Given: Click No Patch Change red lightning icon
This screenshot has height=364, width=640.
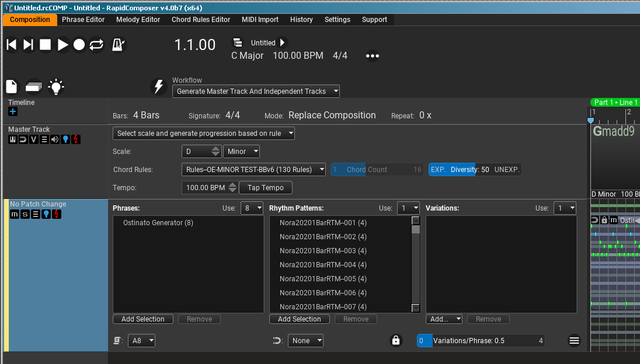Looking at the screenshot, I should point(57,214).
